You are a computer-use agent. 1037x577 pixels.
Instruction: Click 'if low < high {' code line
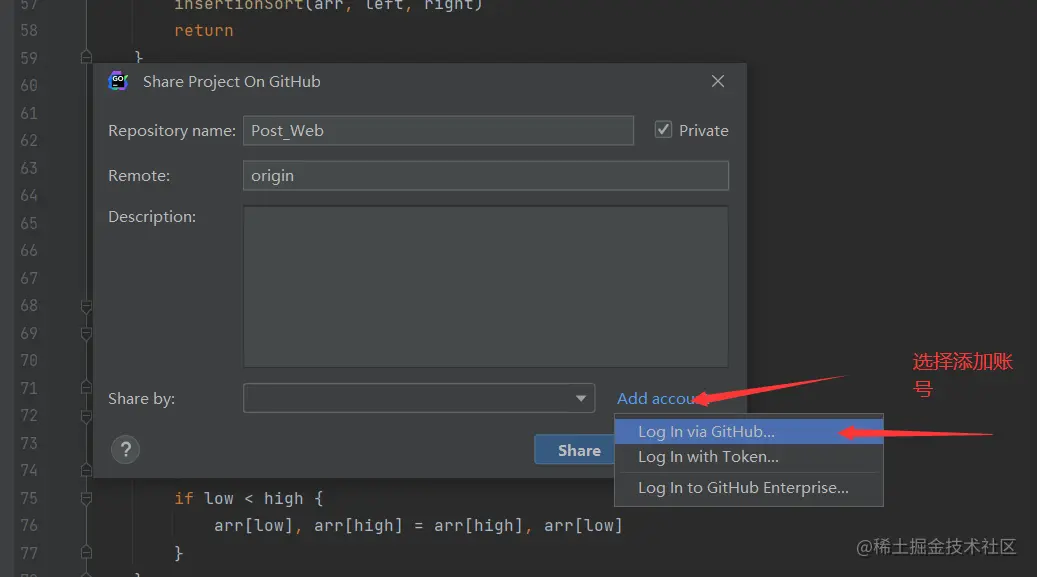coord(249,498)
